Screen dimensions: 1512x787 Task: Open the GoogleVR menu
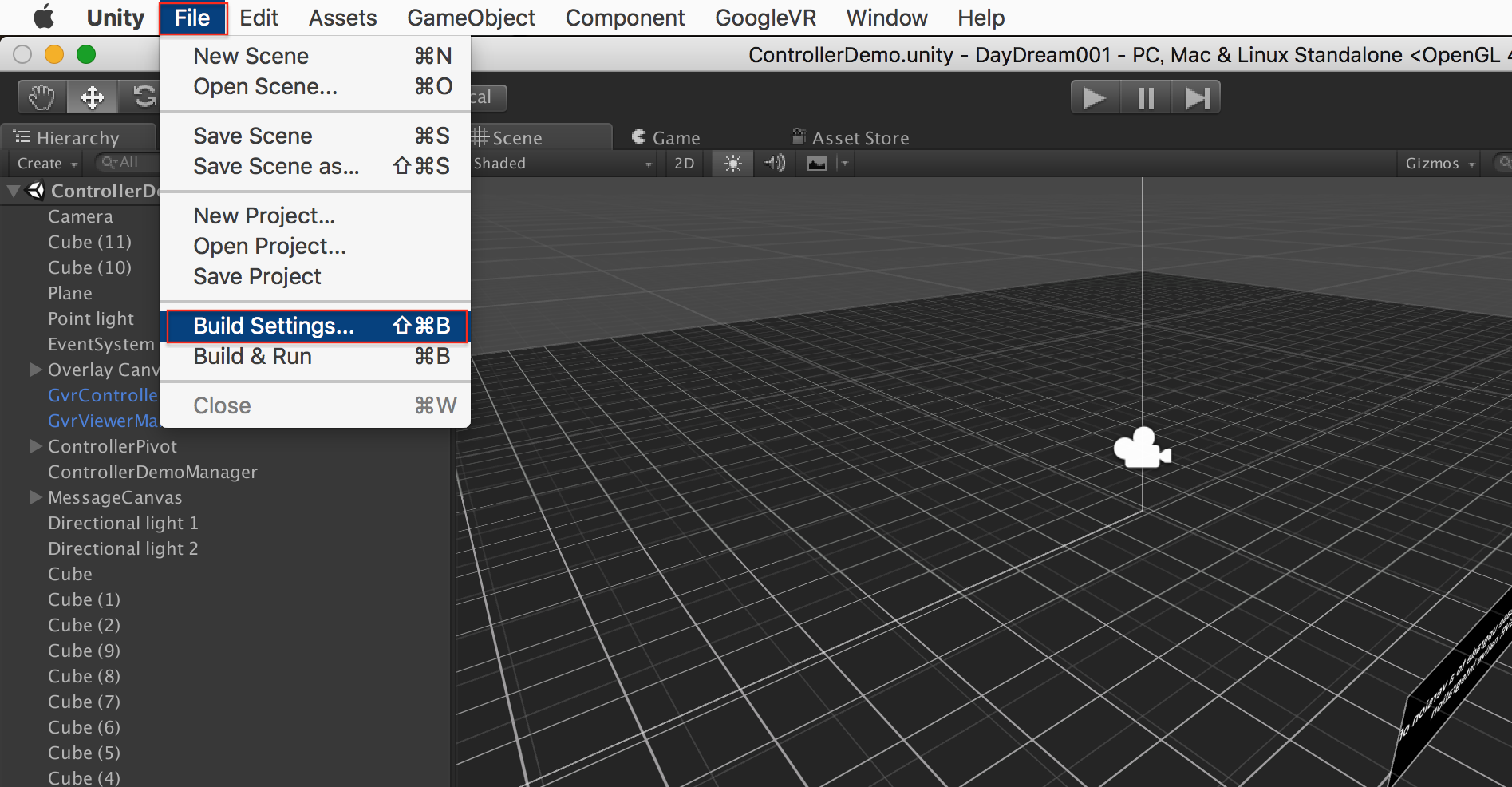coord(765,18)
